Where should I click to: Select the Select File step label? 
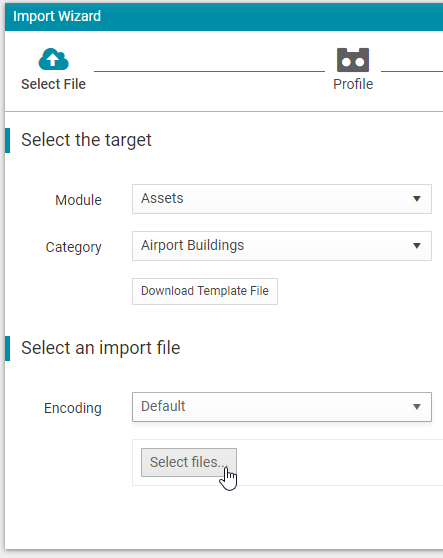tap(53, 84)
